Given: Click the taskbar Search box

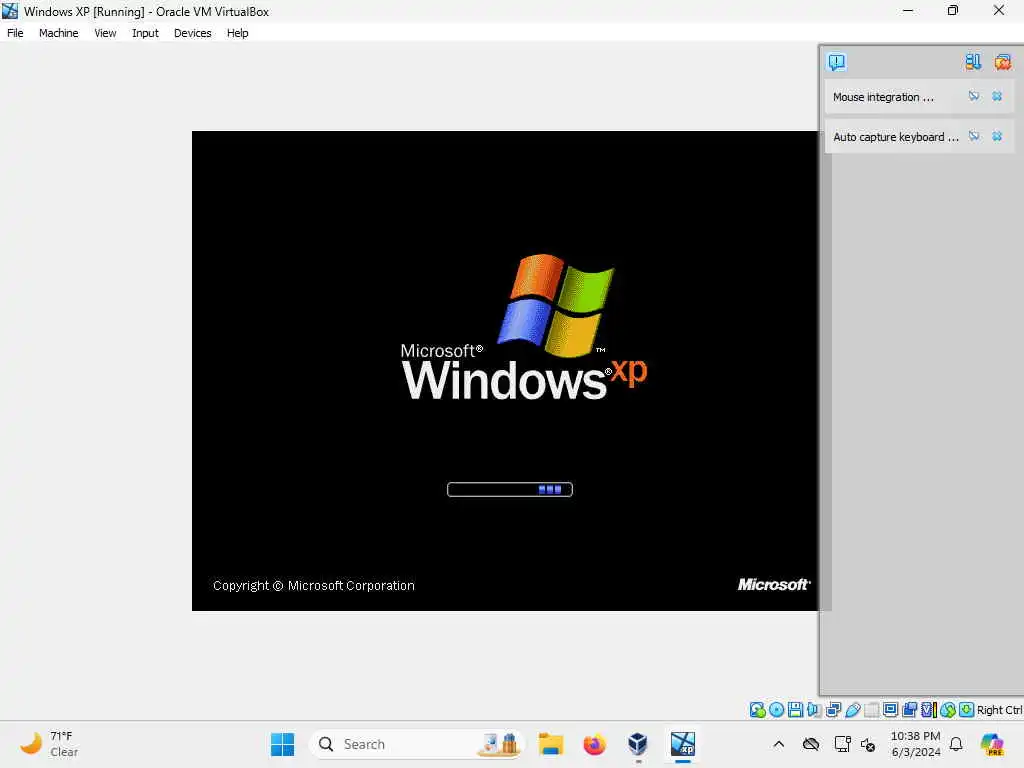Looking at the screenshot, I should coord(417,744).
